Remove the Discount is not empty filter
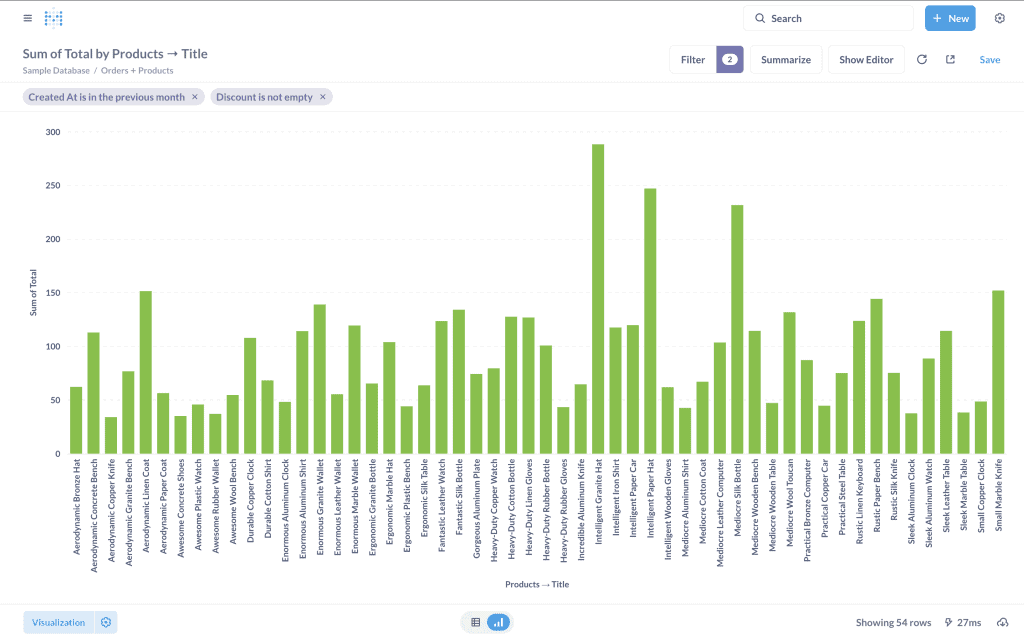Screen dimensions: 1024x640 coord(322,97)
